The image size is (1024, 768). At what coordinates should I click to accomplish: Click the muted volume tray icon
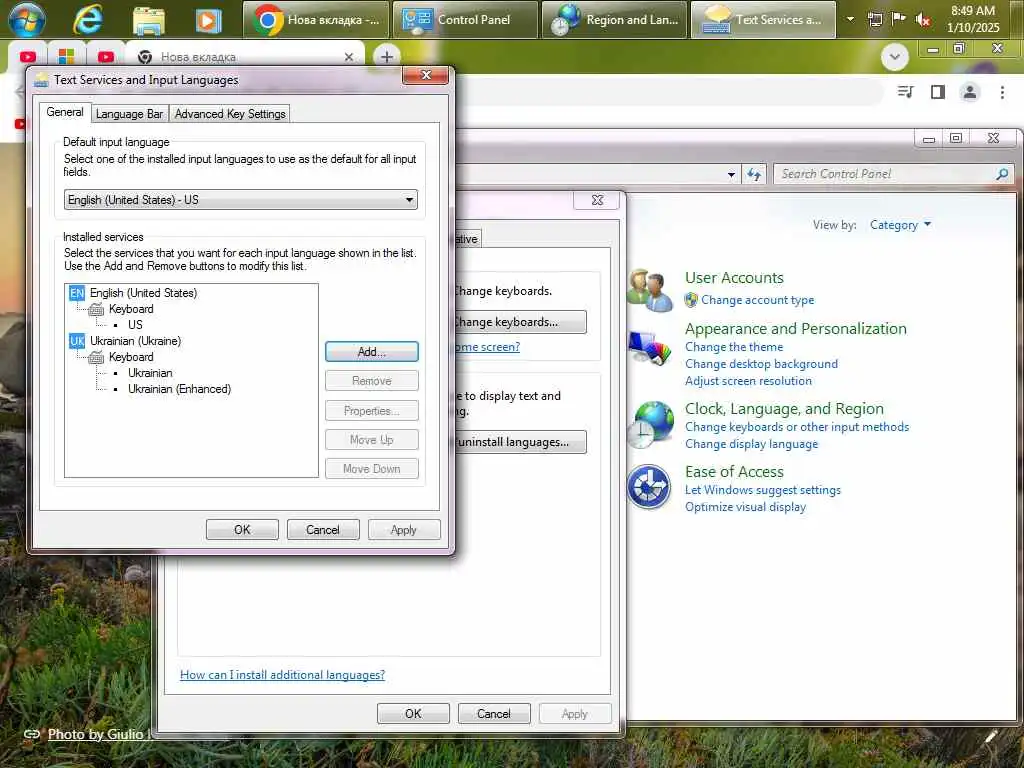tap(923, 20)
